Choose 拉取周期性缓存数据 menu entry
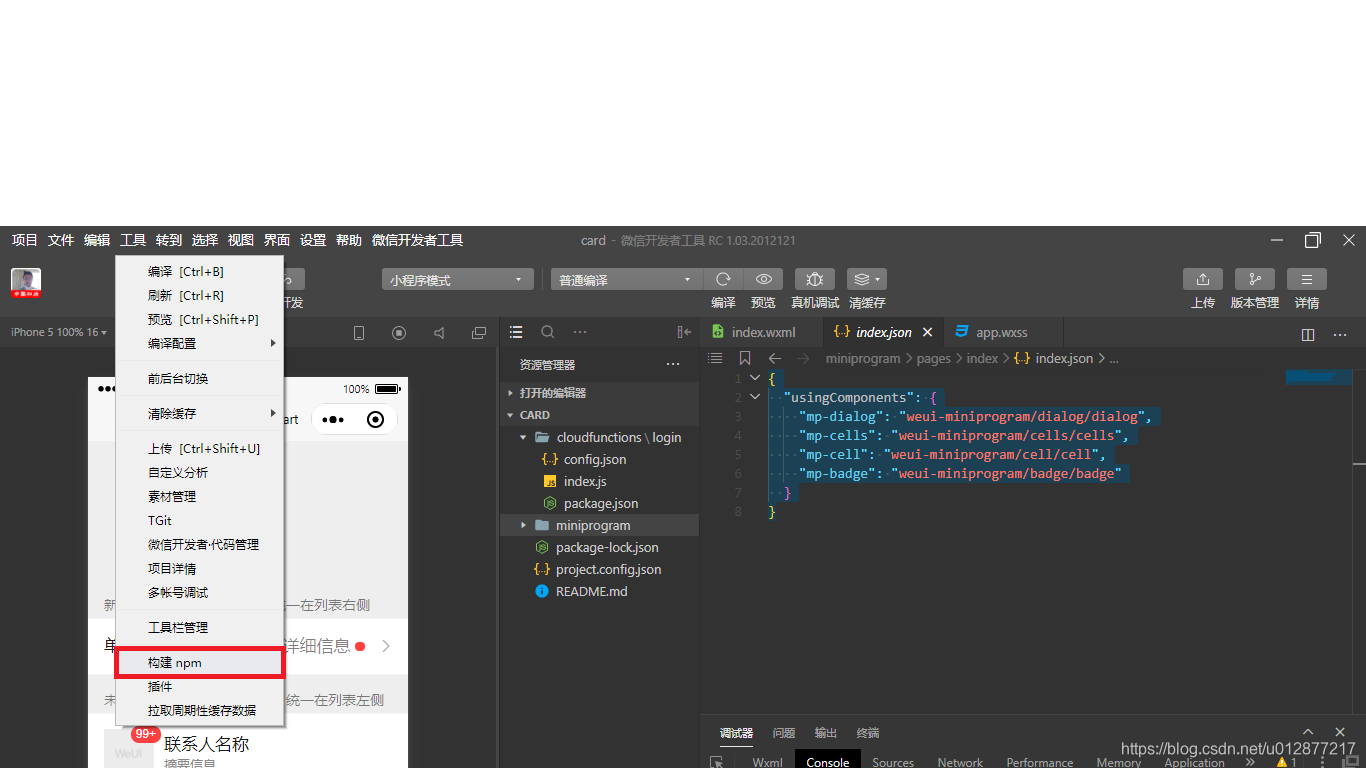This screenshot has height=768, width=1366. tap(200, 710)
